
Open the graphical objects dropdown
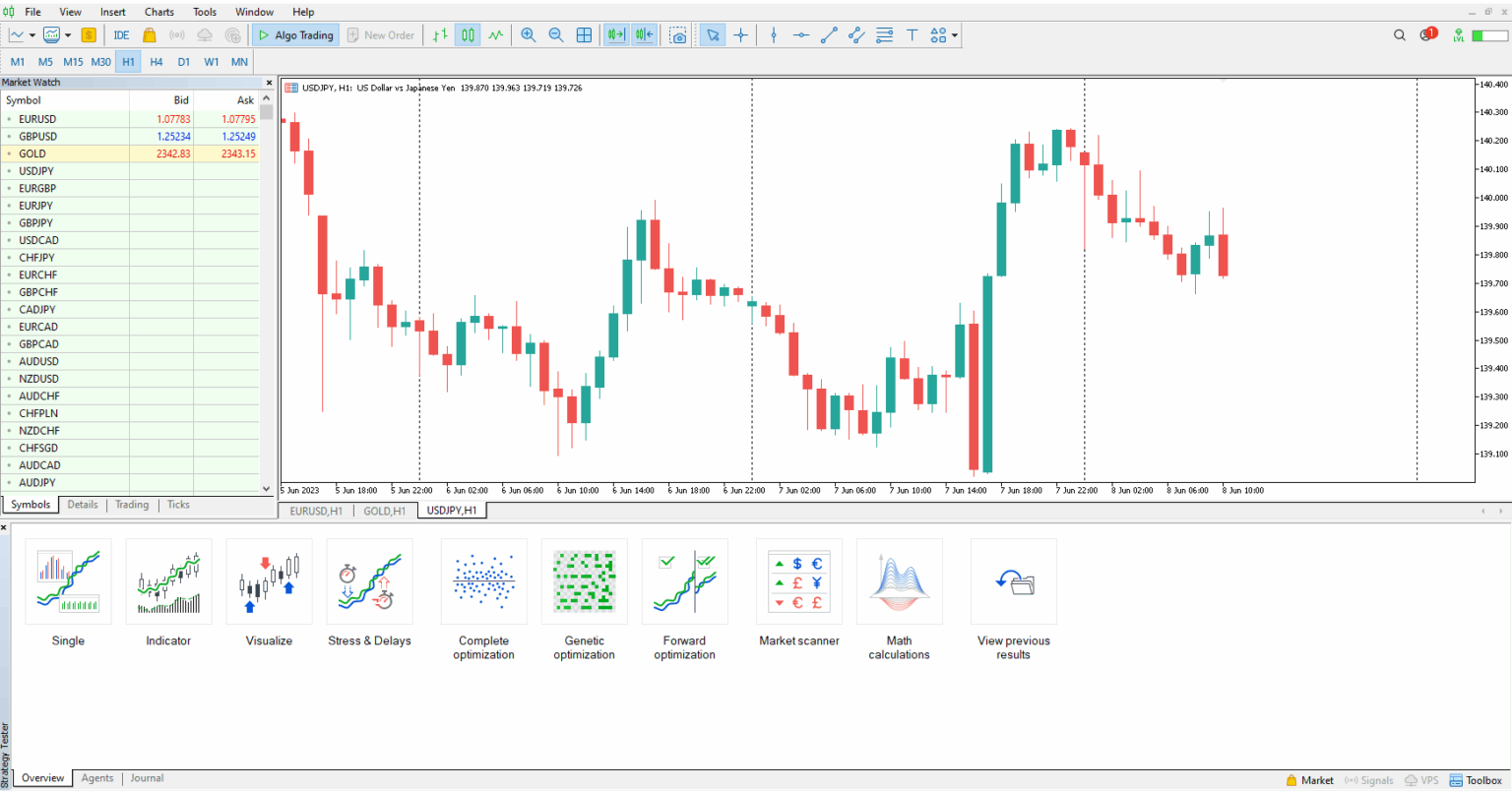click(x=953, y=34)
